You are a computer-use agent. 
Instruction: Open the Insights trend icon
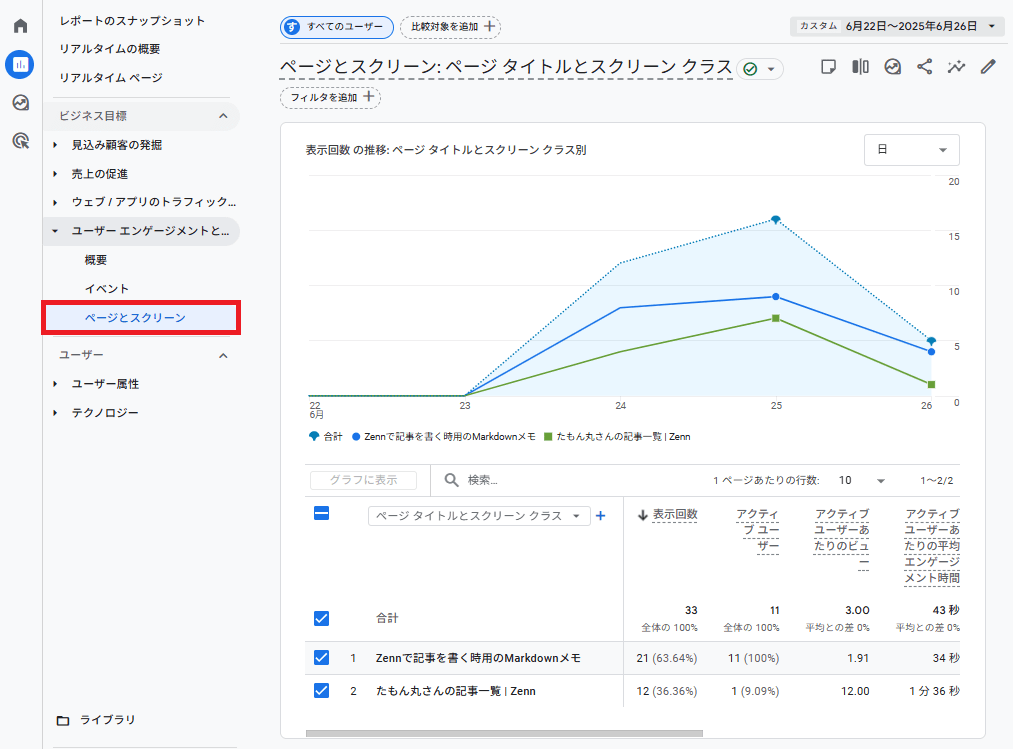[x=893, y=67]
